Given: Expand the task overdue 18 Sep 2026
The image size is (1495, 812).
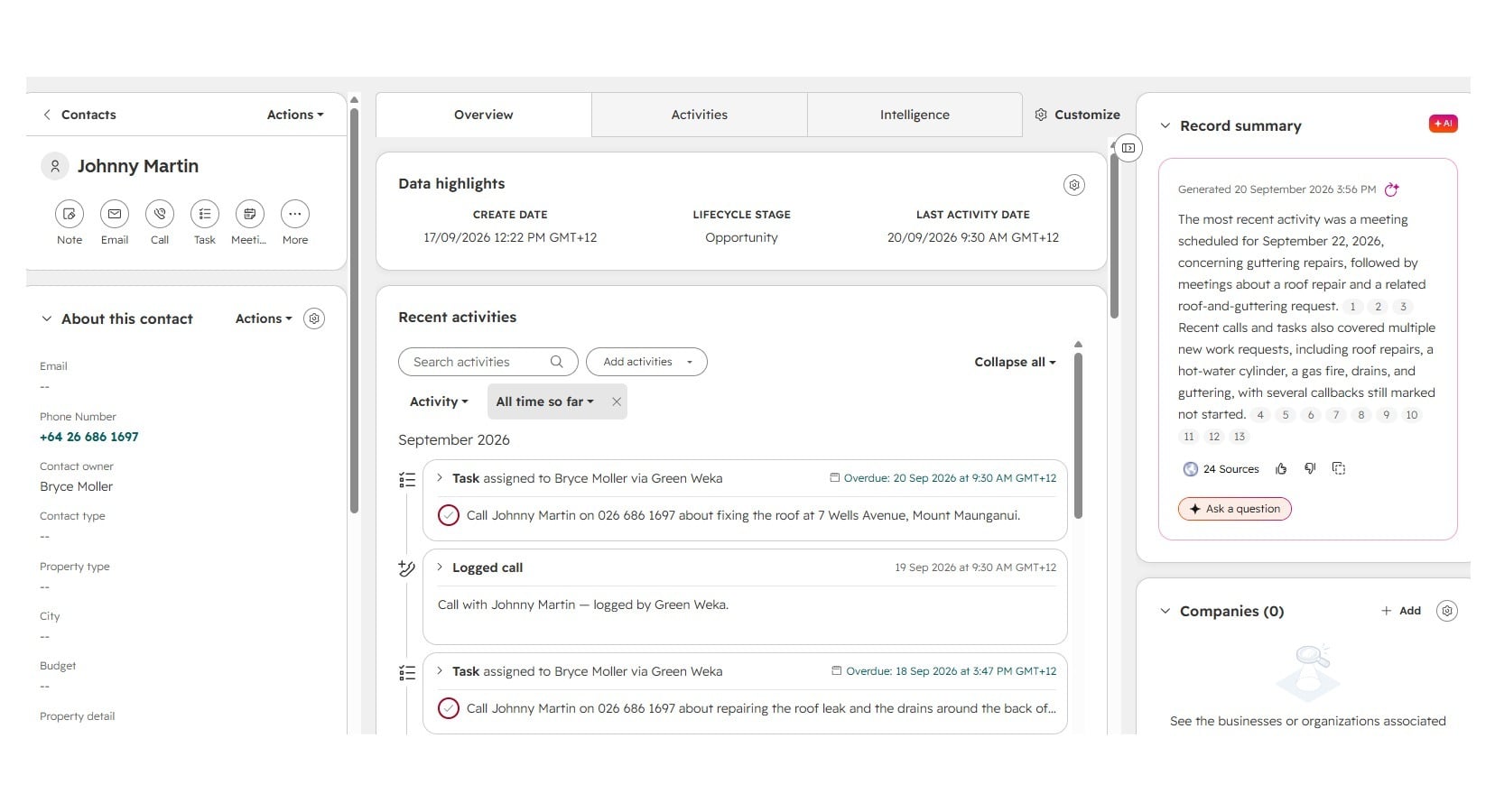Looking at the screenshot, I should coord(440,671).
